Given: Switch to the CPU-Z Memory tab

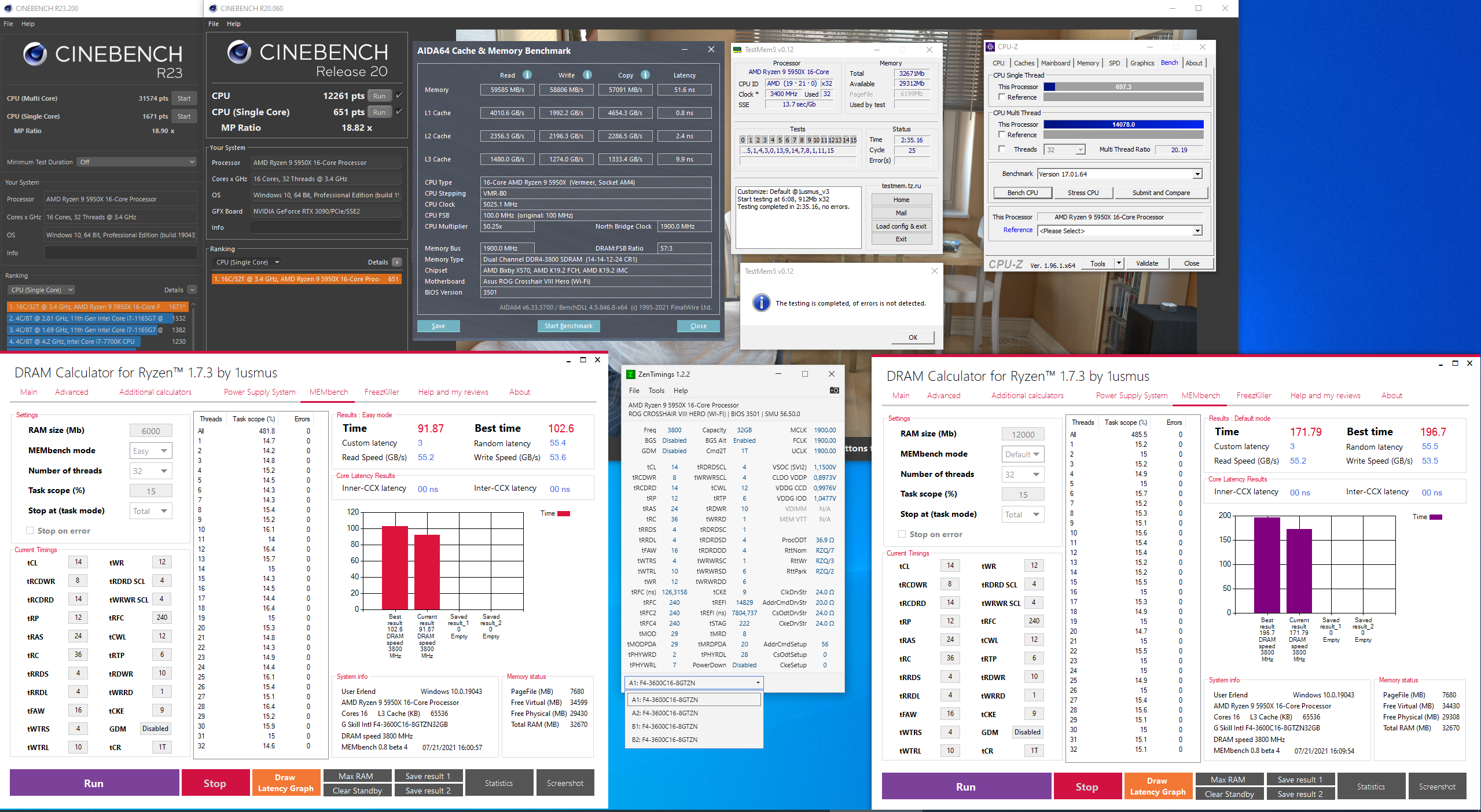Looking at the screenshot, I should (1087, 63).
